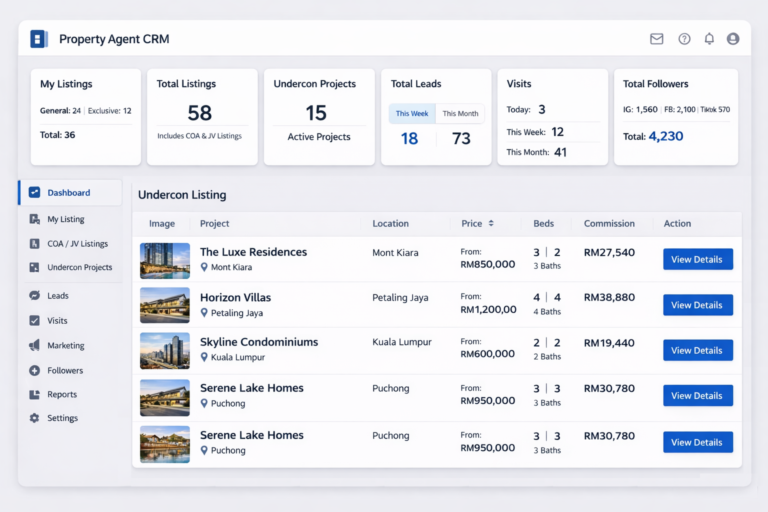Image resolution: width=768 pixels, height=512 pixels.
Task: Select Undercon Projects in the sidebar
Action: [x=79, y=268]
